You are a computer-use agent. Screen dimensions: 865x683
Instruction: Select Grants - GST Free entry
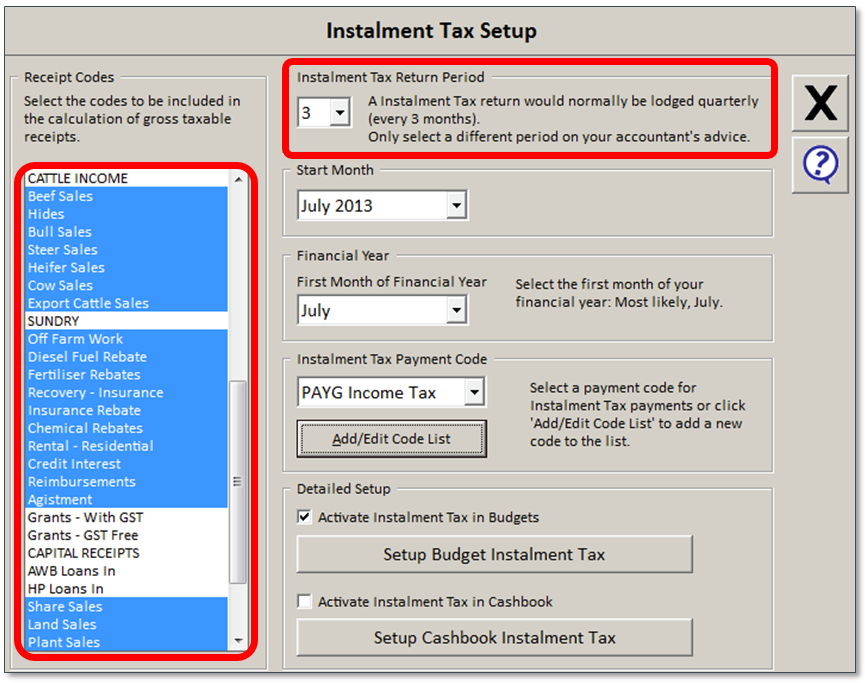click(x=127, y=535)
